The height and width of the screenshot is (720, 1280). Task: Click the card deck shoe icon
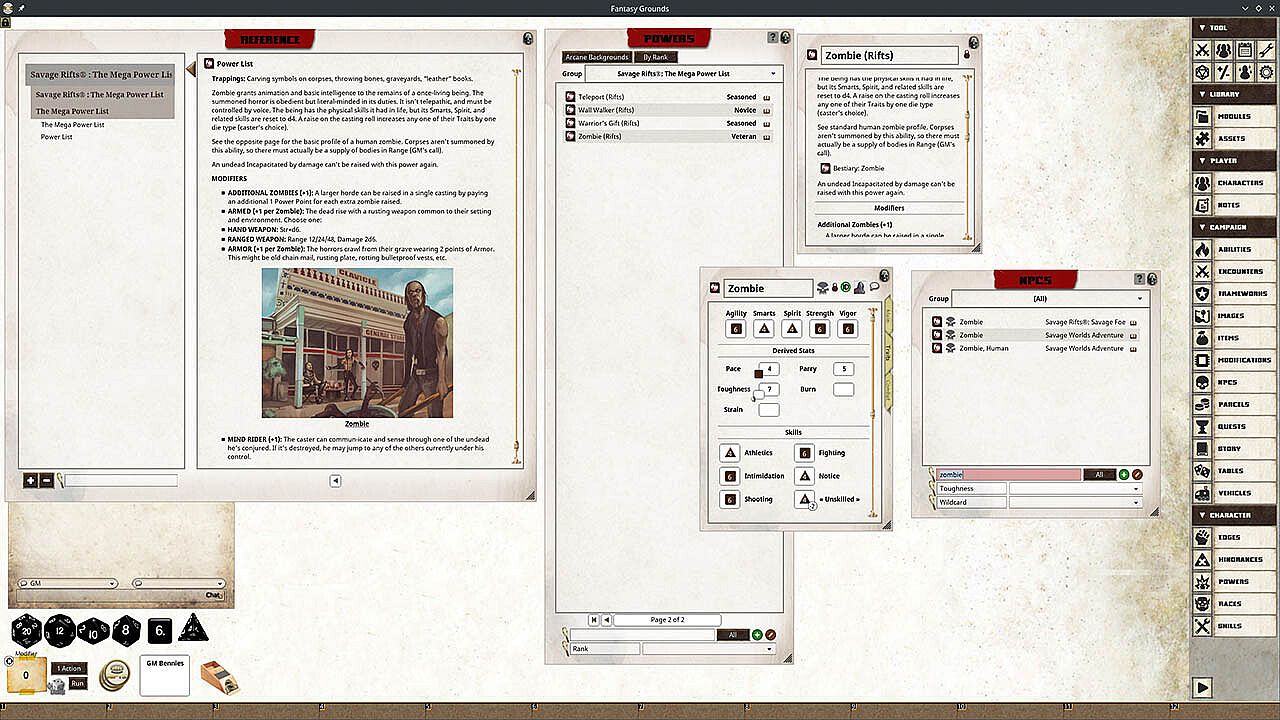point(219,677)
